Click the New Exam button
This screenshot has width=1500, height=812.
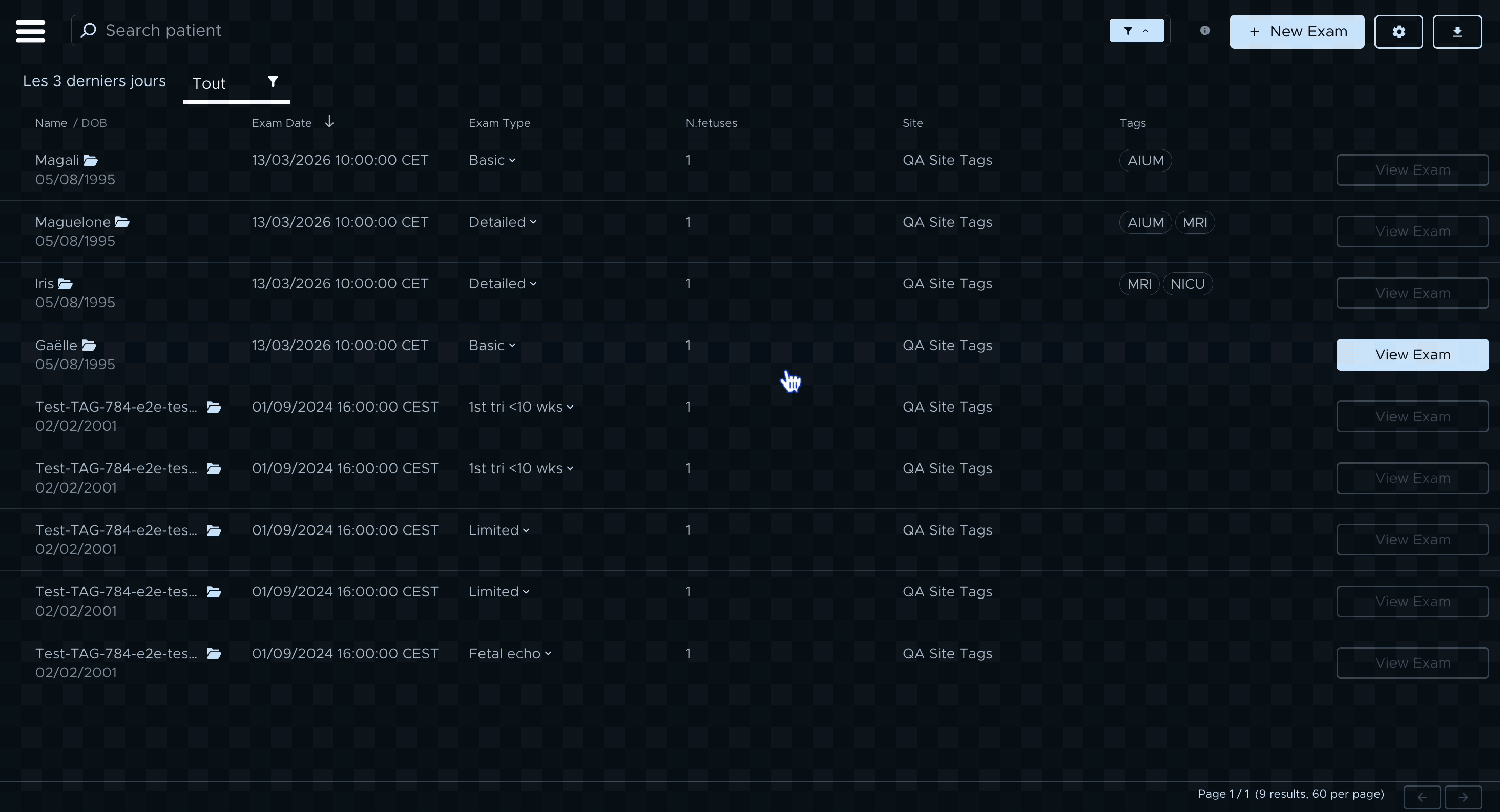click(1296, 31)
